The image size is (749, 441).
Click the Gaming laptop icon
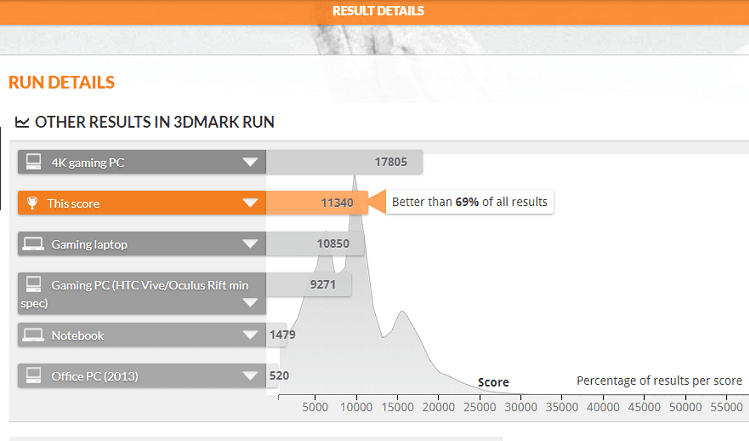33,244
